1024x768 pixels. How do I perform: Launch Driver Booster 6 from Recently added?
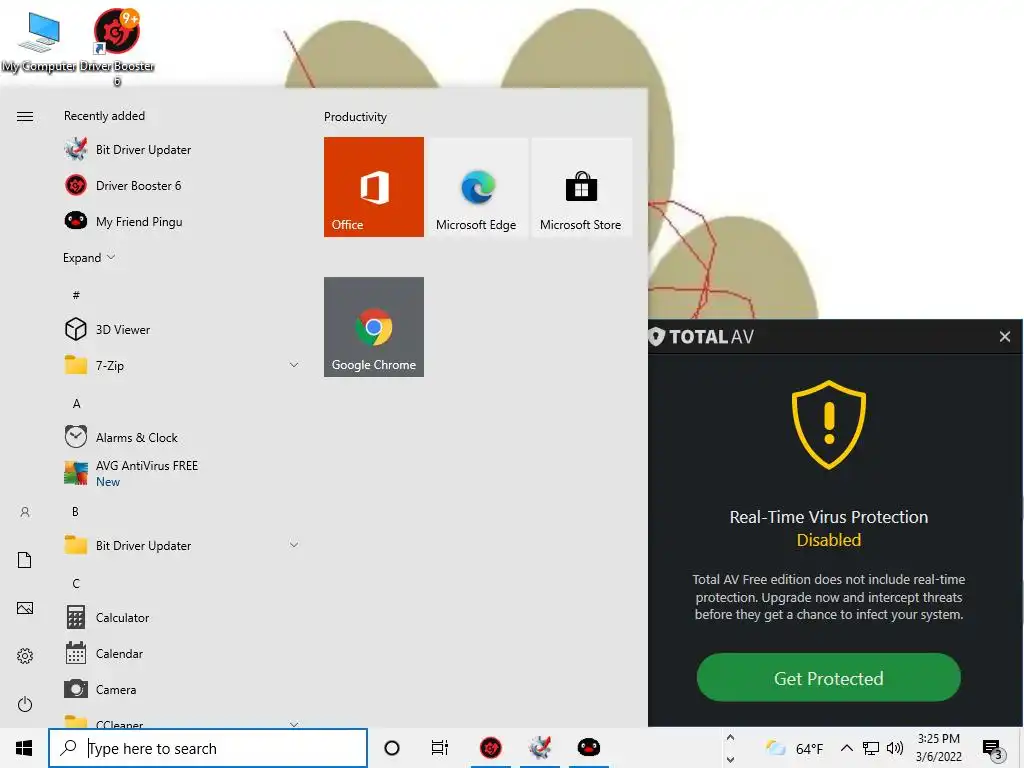181,185
